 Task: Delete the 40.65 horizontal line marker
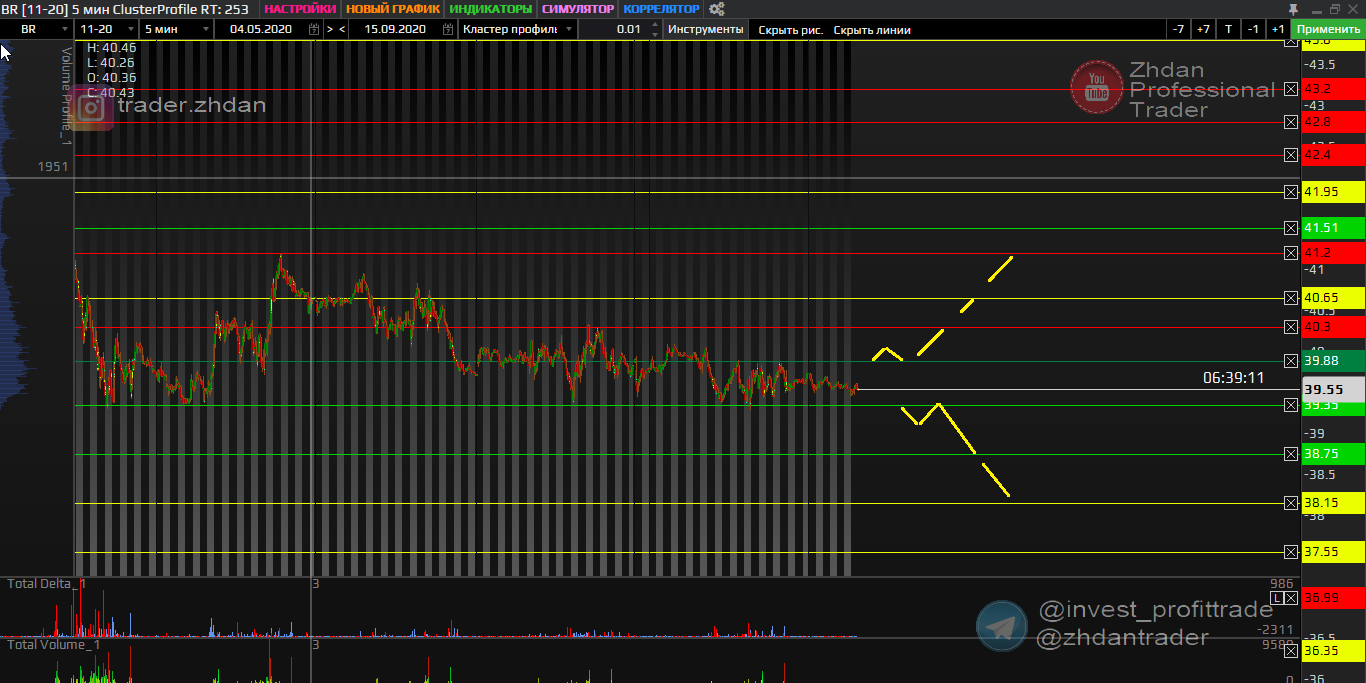click(x=1290, y=298)
